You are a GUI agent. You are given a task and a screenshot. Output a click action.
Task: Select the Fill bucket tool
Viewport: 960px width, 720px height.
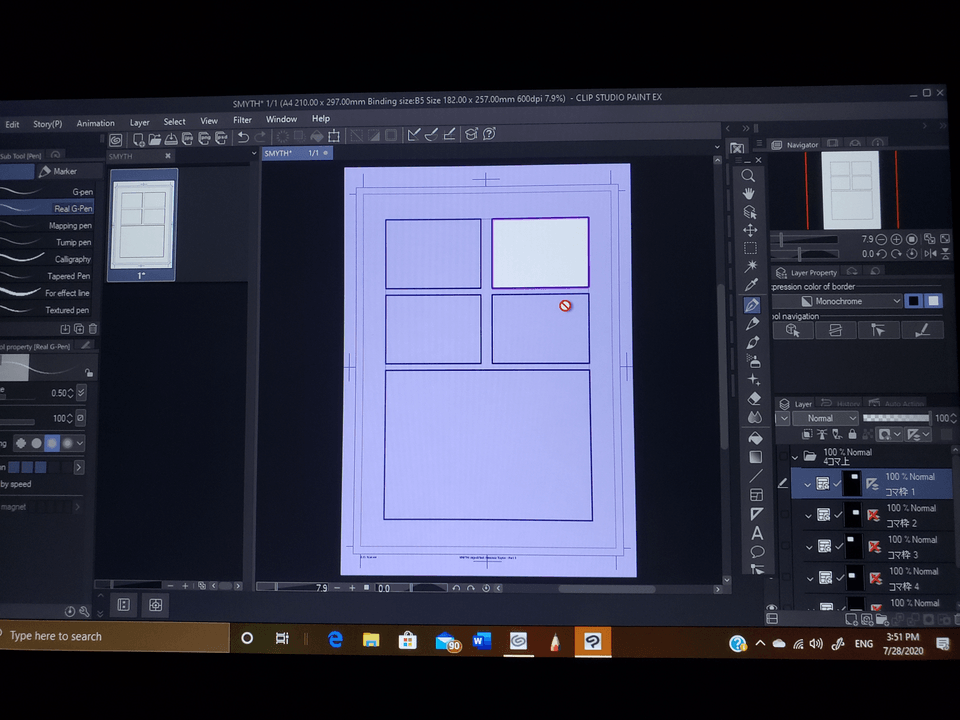coord(756,438)
